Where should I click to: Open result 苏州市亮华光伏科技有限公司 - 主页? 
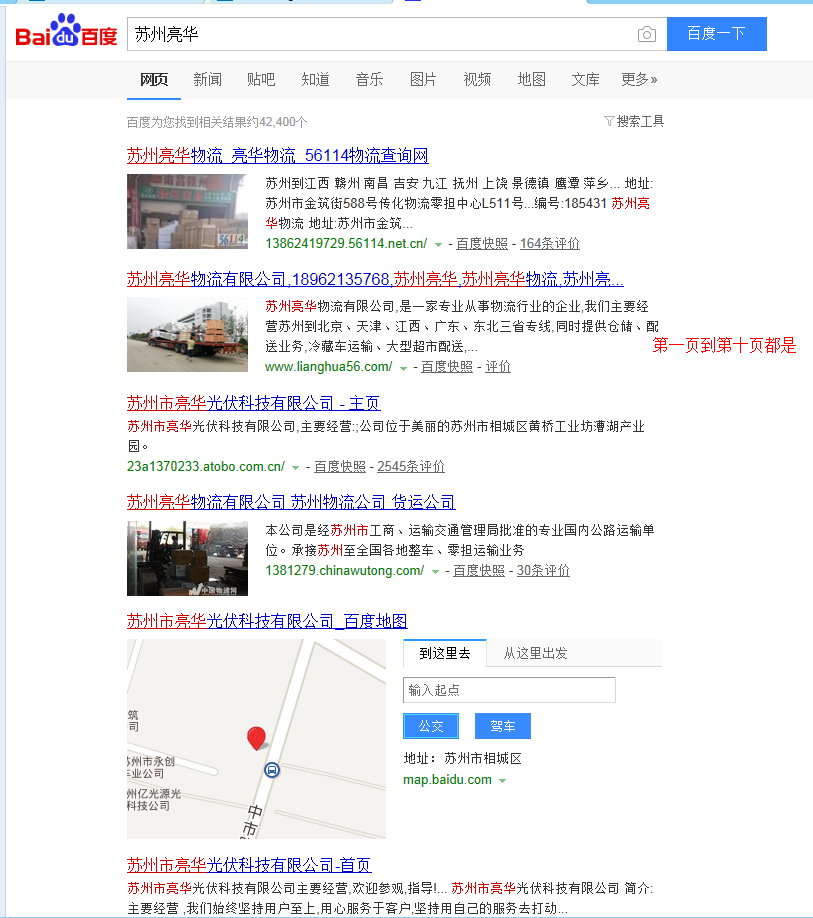tap(253, 403)
